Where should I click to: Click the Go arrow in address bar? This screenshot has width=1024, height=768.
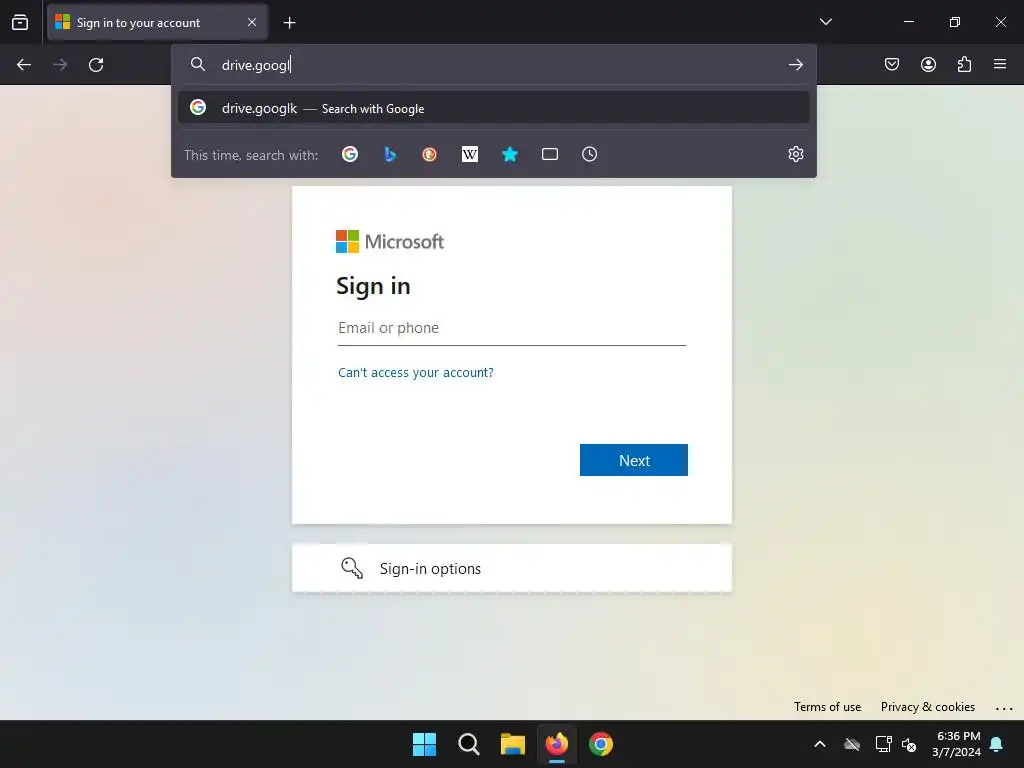pyautogui.click(x=795, y=65)
